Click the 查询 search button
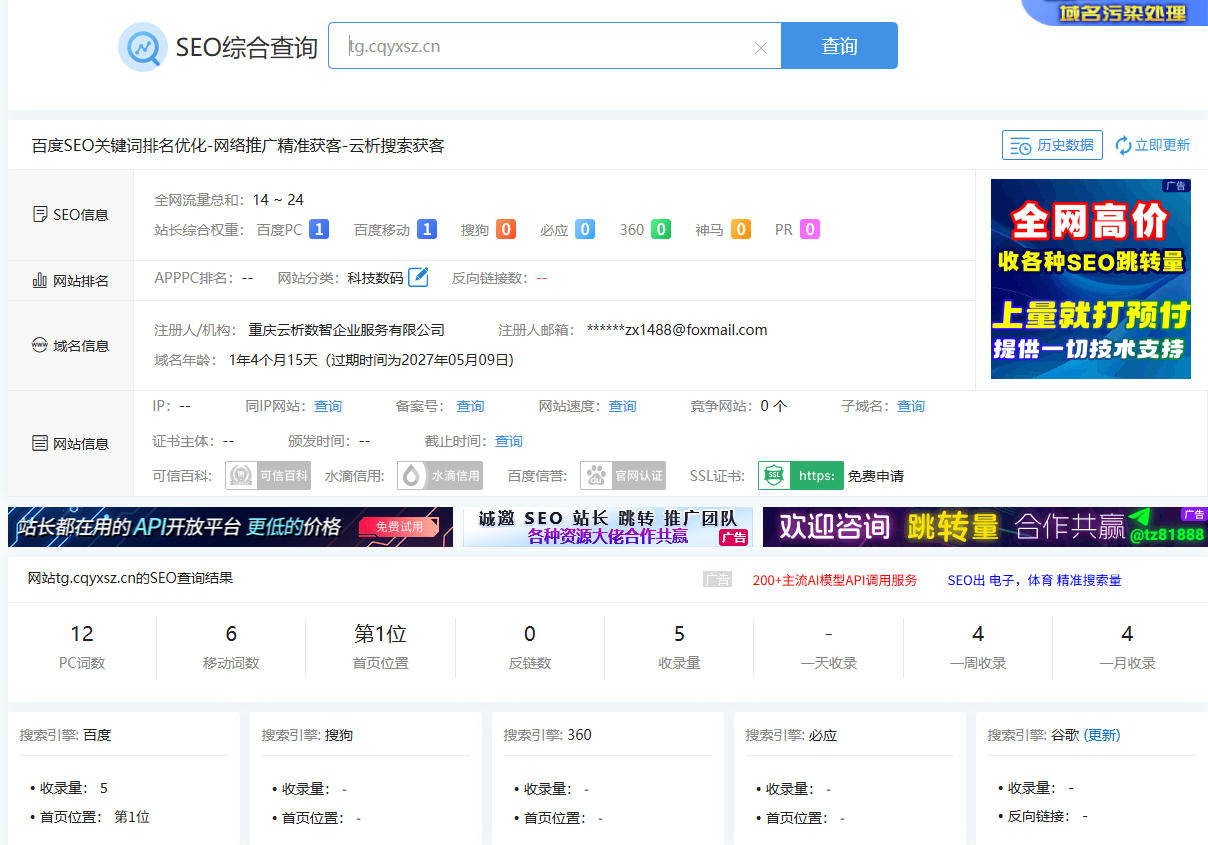The image size is (1208, 845). [839, 46]
